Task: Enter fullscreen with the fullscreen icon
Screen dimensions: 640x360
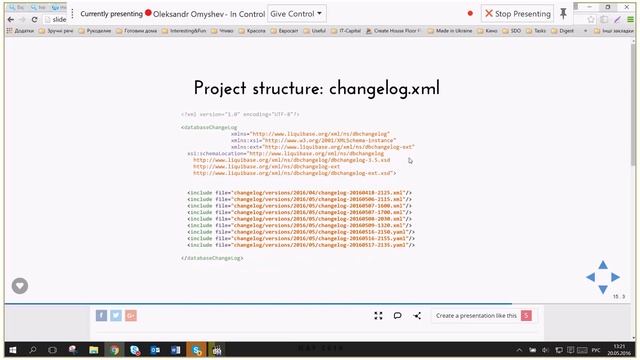Action: click(378, 316)
